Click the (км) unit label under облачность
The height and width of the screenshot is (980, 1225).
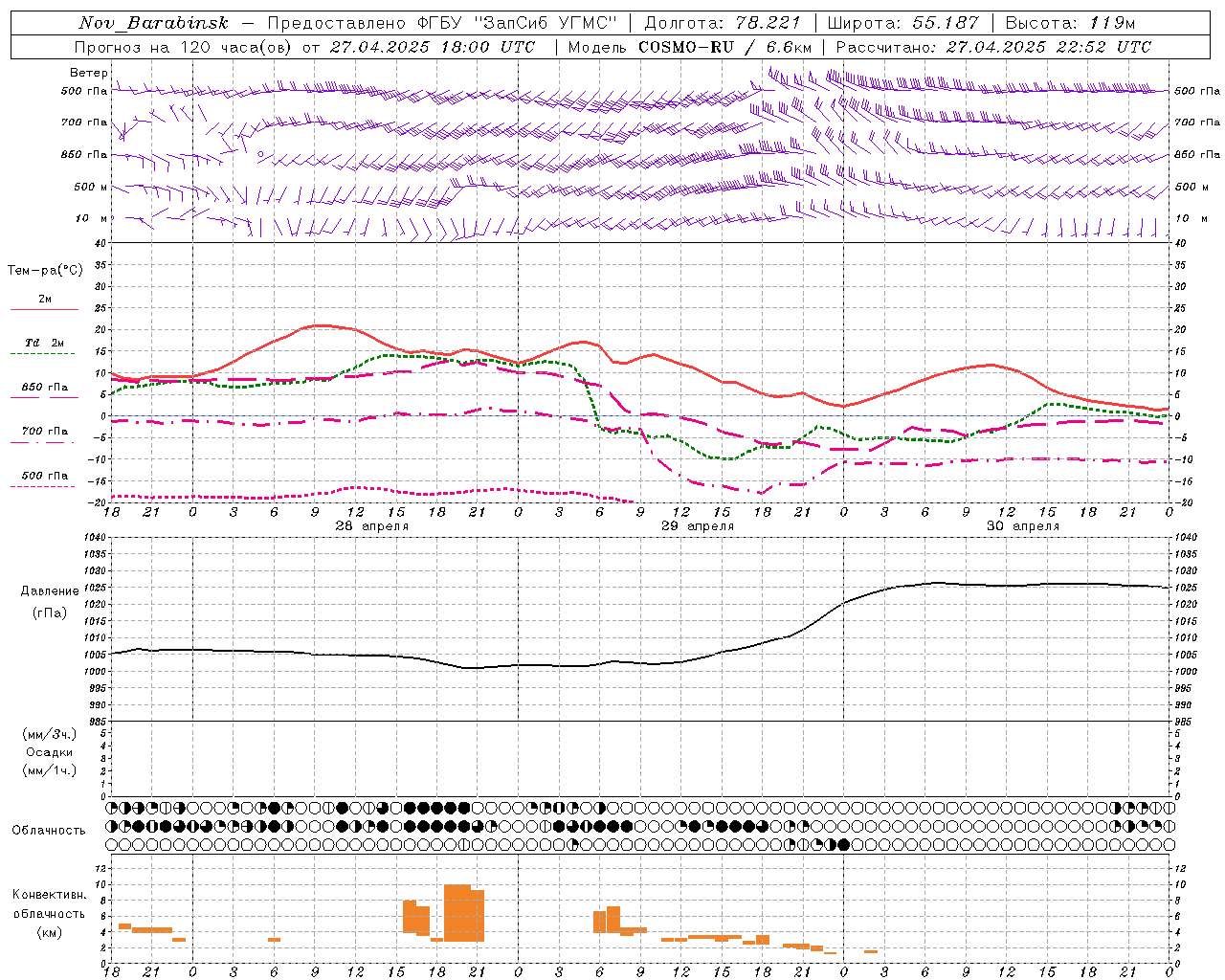(50, 931)
